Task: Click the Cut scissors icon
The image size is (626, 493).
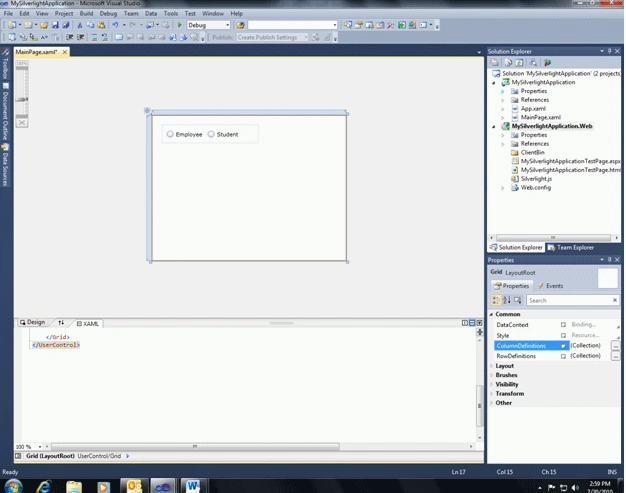Action: tap(79, 25)
